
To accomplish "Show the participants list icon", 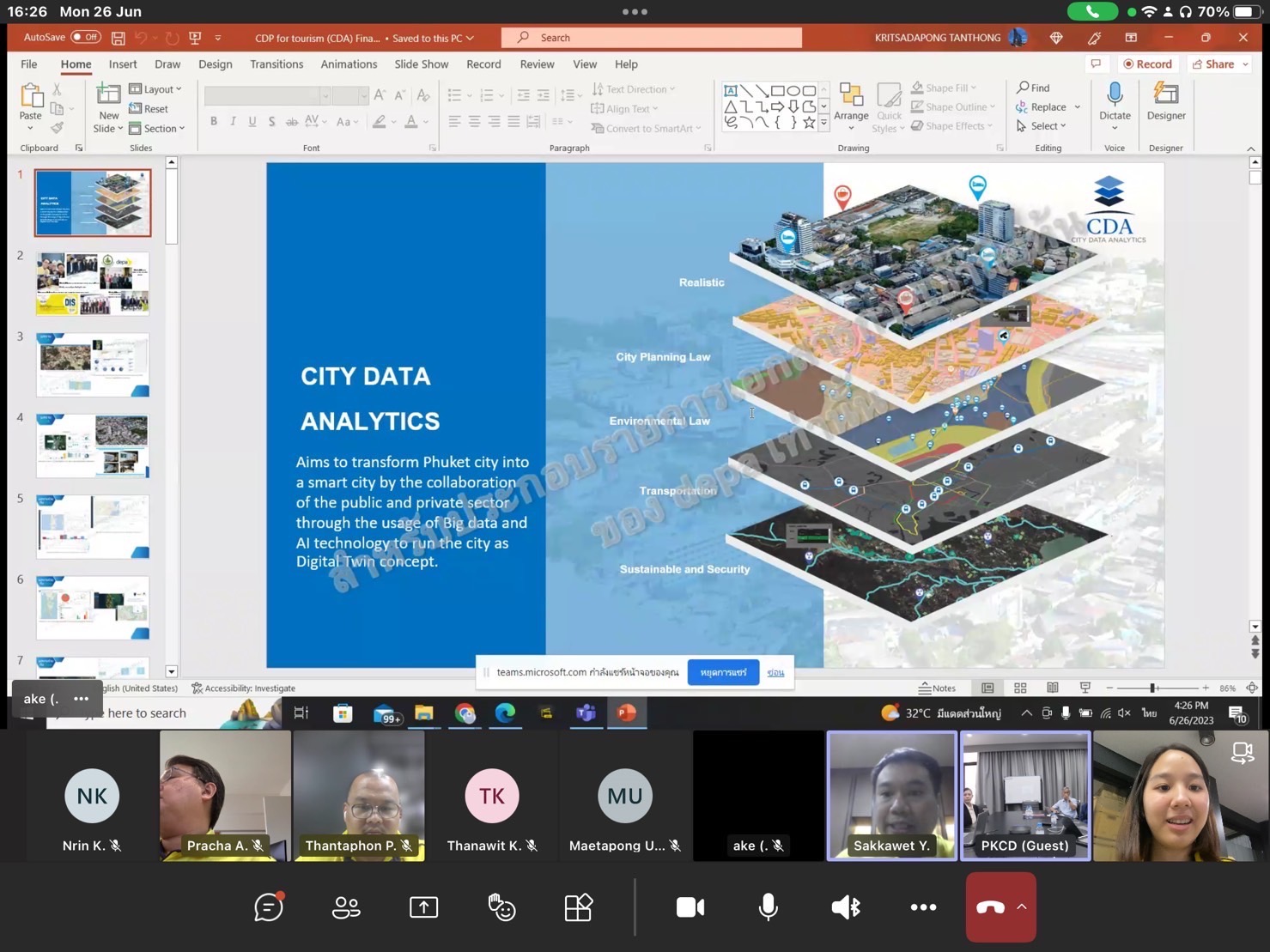I will click(x=346, y=907).
